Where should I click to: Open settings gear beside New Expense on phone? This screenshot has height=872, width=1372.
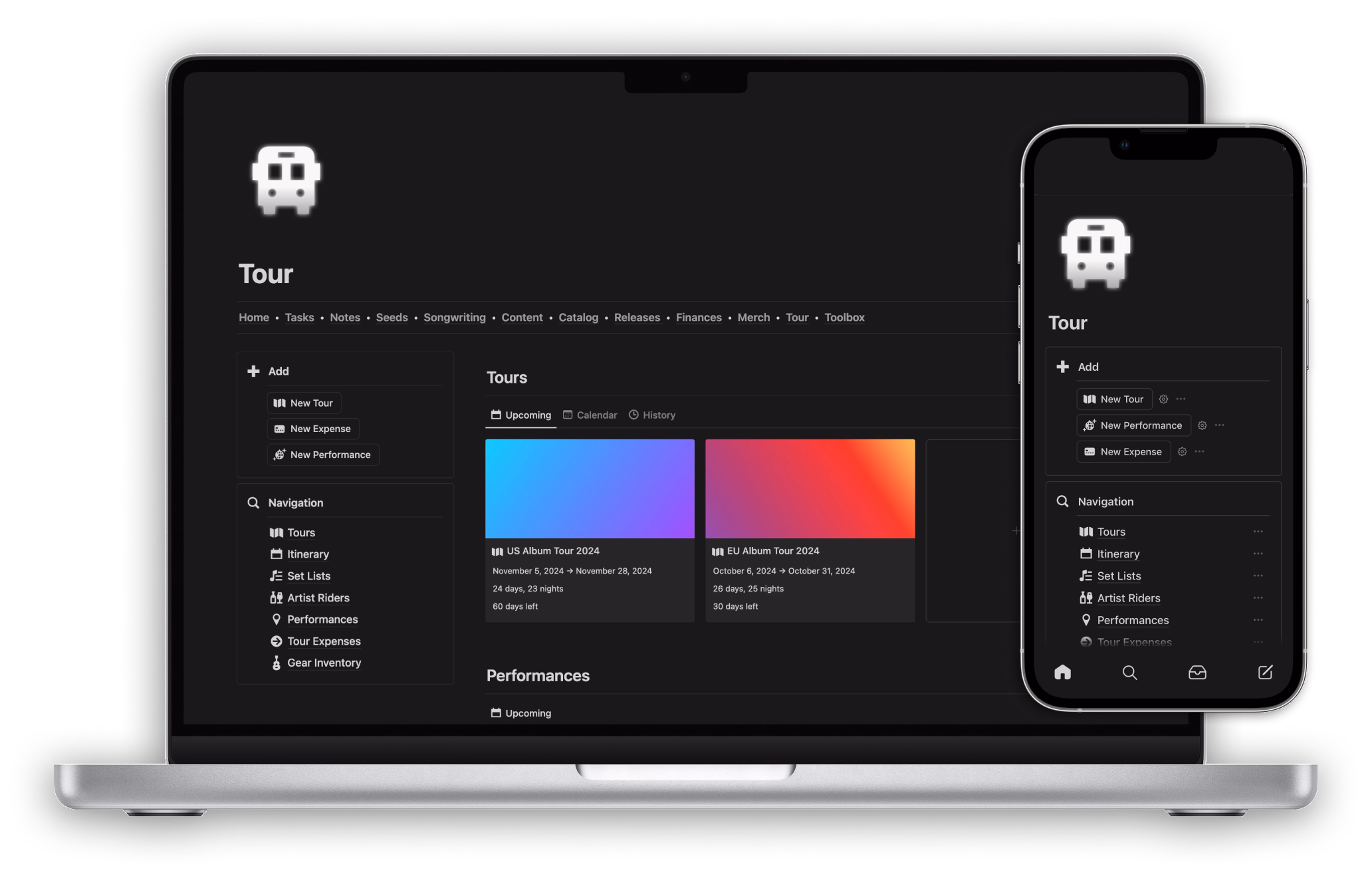pyautogui.click(x=1182, y=451)
